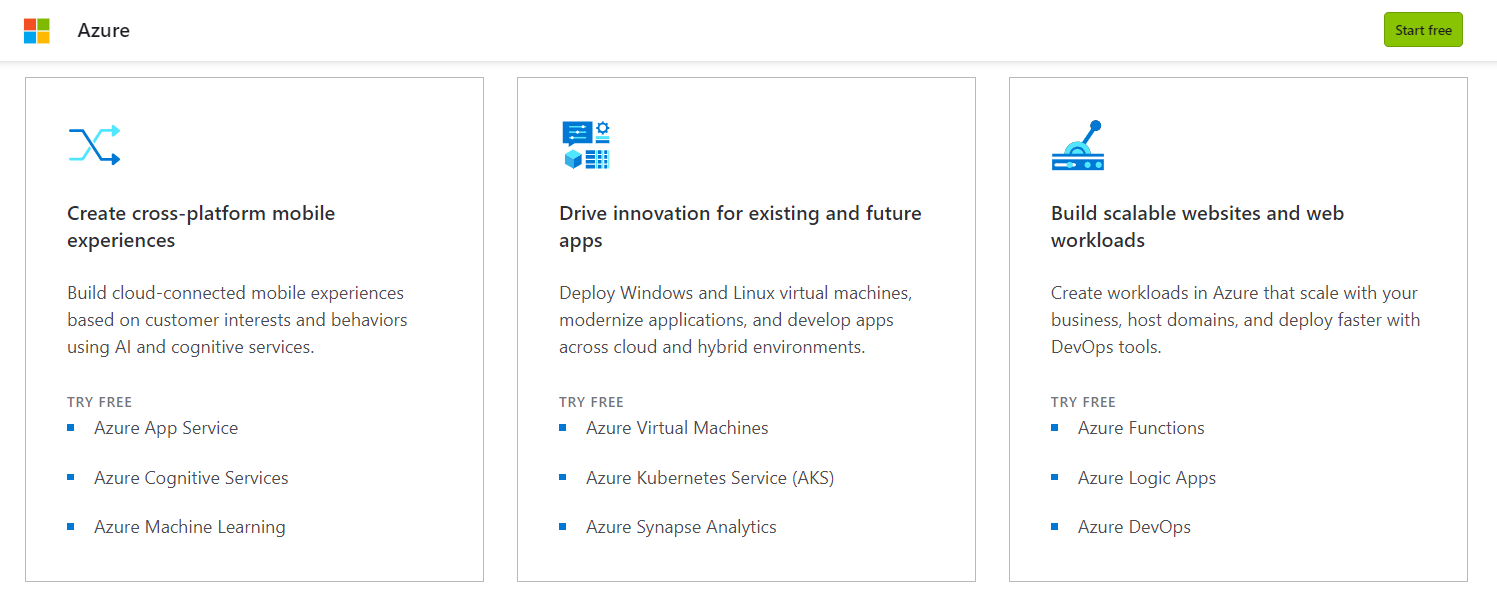Open the Azure Functions link
Image resolution: width=1497 pixels, height=613 pixels.
[x=1141, y=428]
